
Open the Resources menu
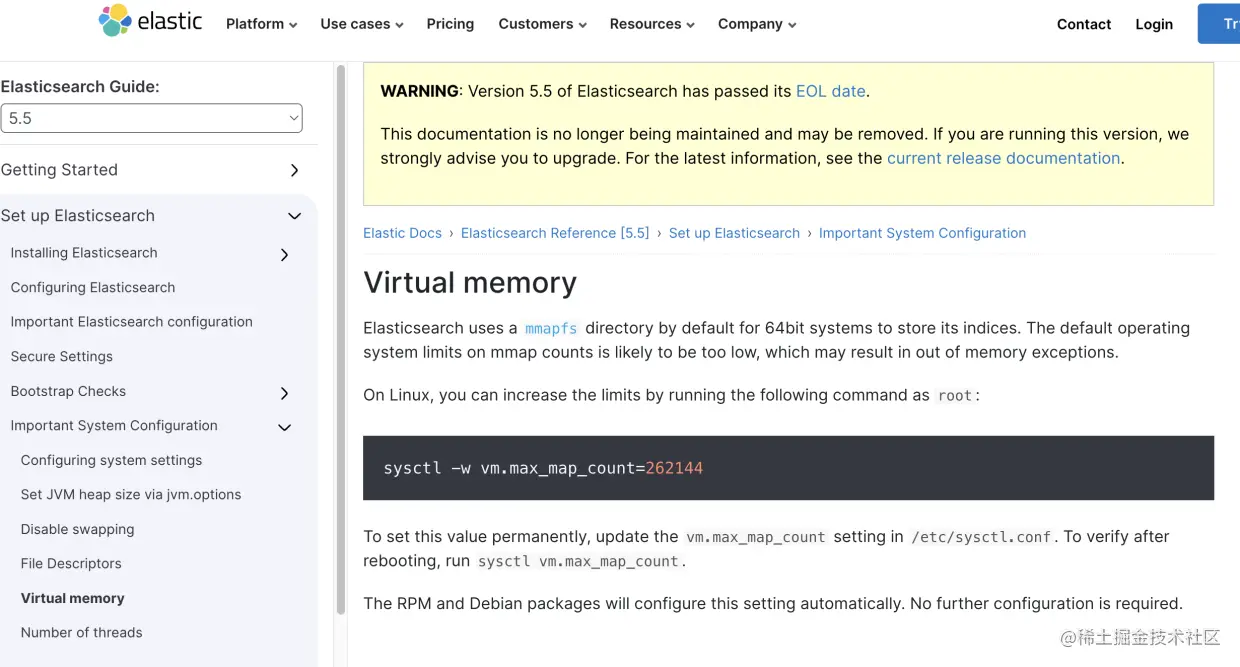click(x=652, y=24)
